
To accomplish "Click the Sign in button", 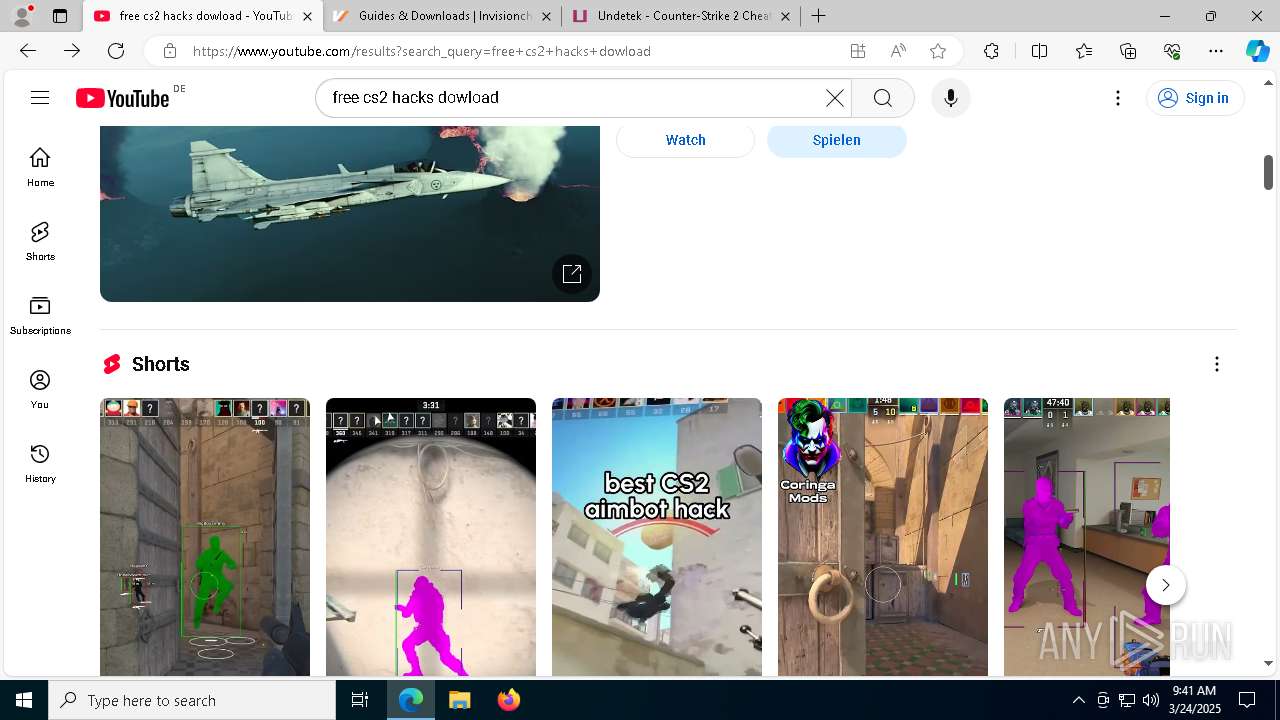I will [x=1194, y=97].
